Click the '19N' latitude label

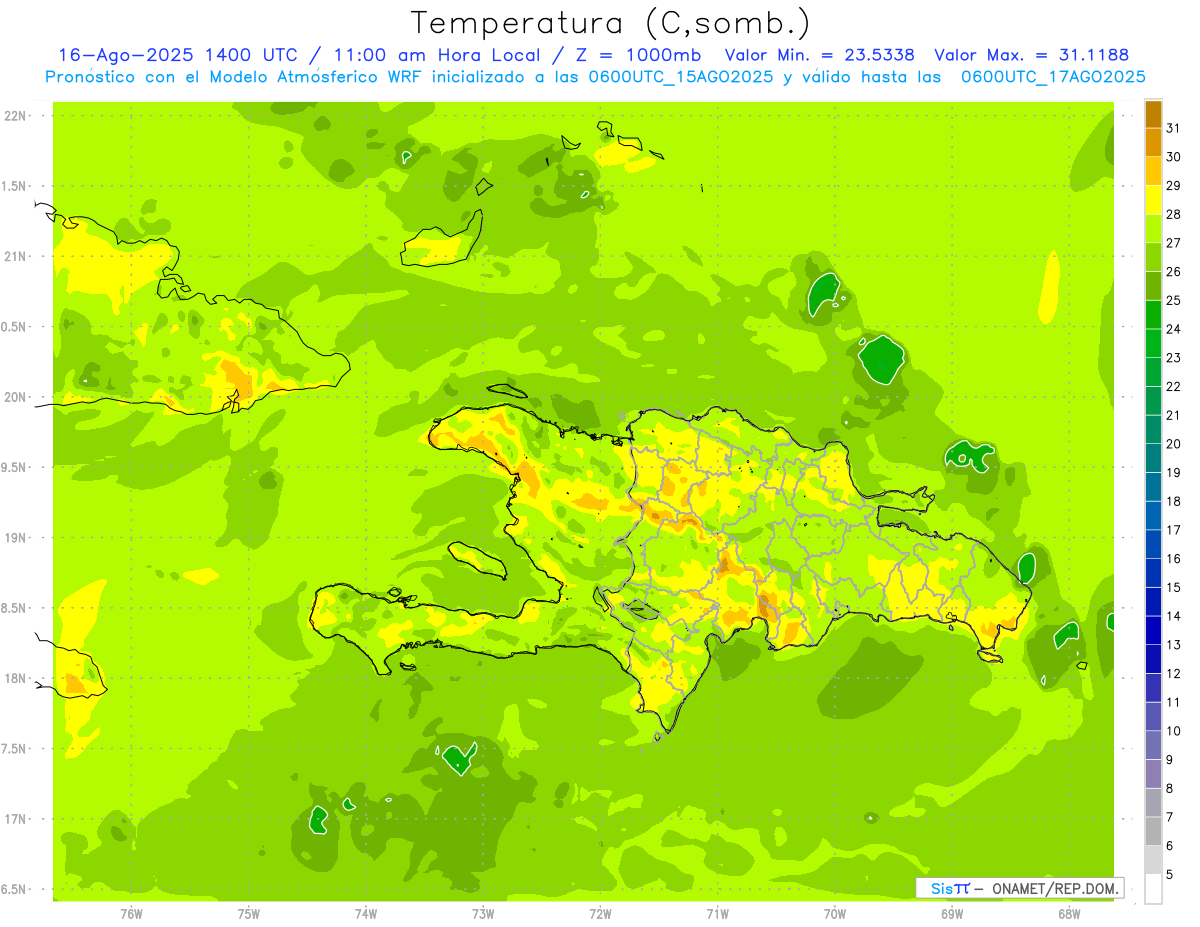click(17, 538)
